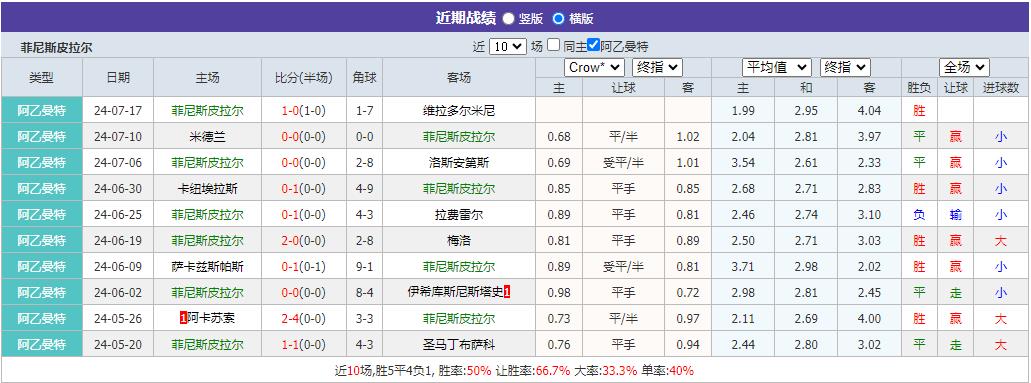
Task: Open the 洛斯安第斯 team link
Action: (x=458, y=163)
